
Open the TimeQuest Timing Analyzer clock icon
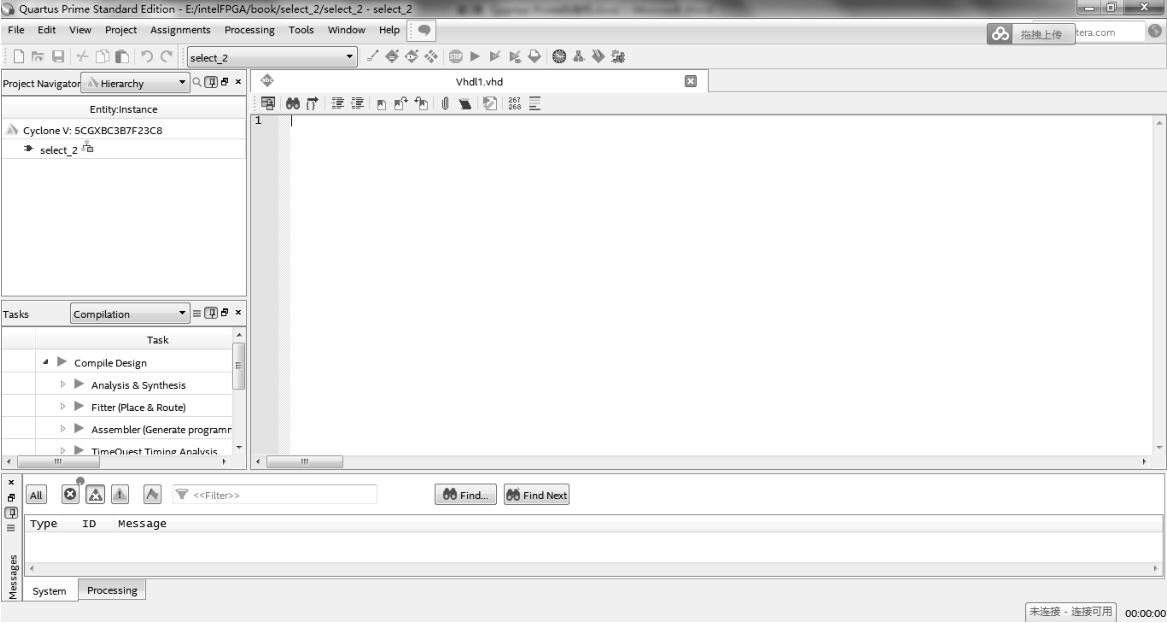pyautogui.click(x=559, y=57)
